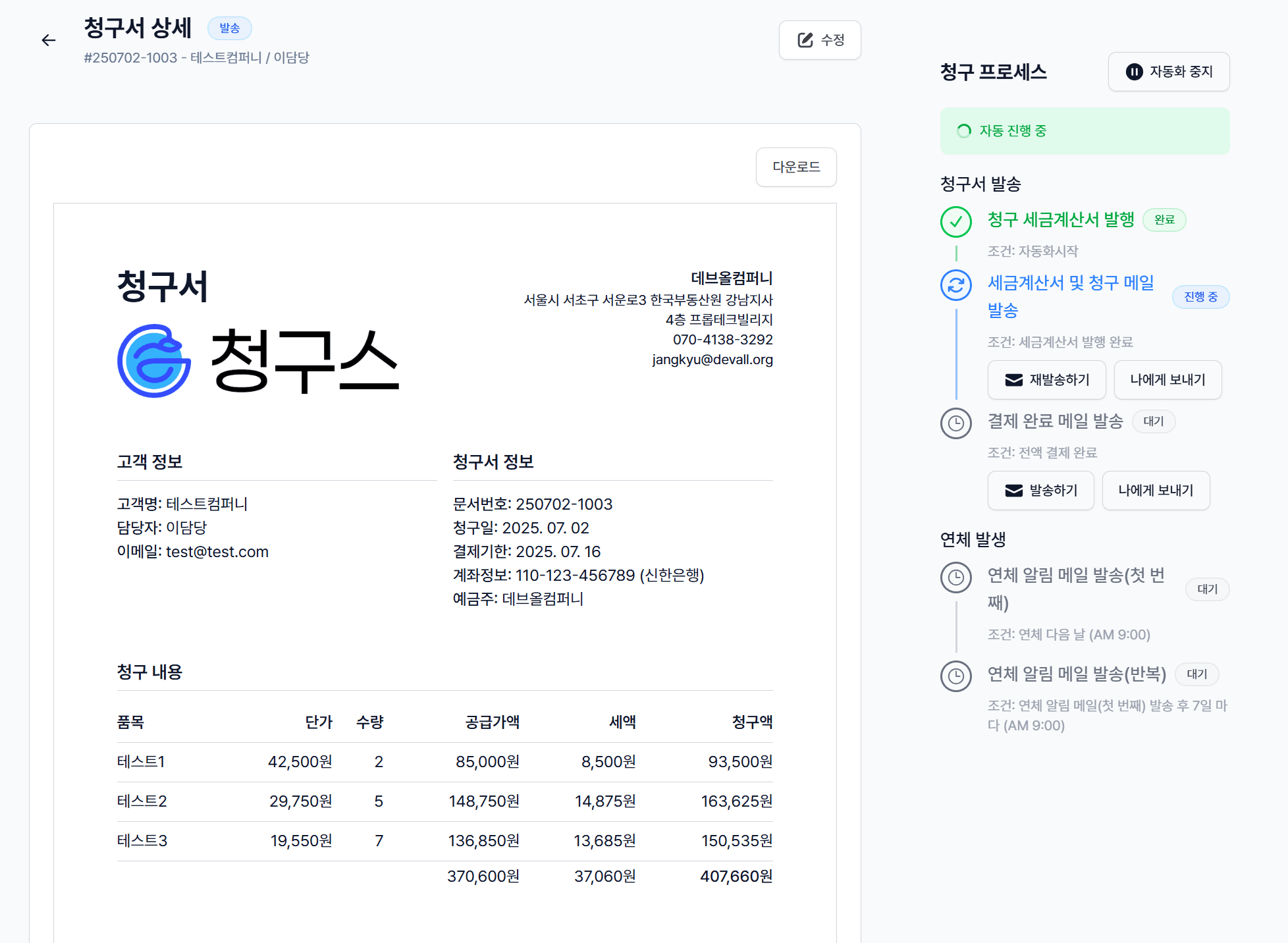Click the back arrow icon
This screenshot has width=1288, height=943.
tap(49, 40)
